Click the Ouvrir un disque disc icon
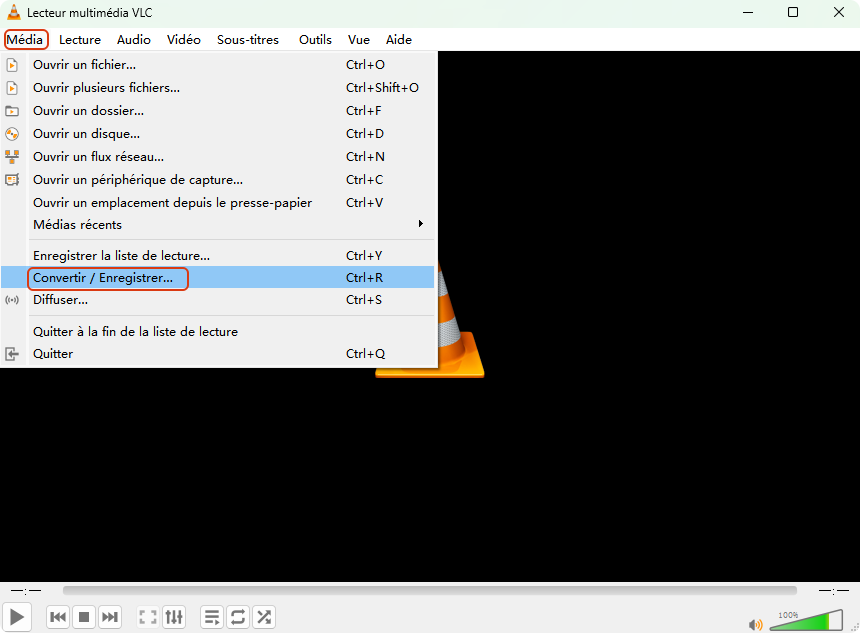The width and height of the screenshot is (860, 633). (12, 134)
